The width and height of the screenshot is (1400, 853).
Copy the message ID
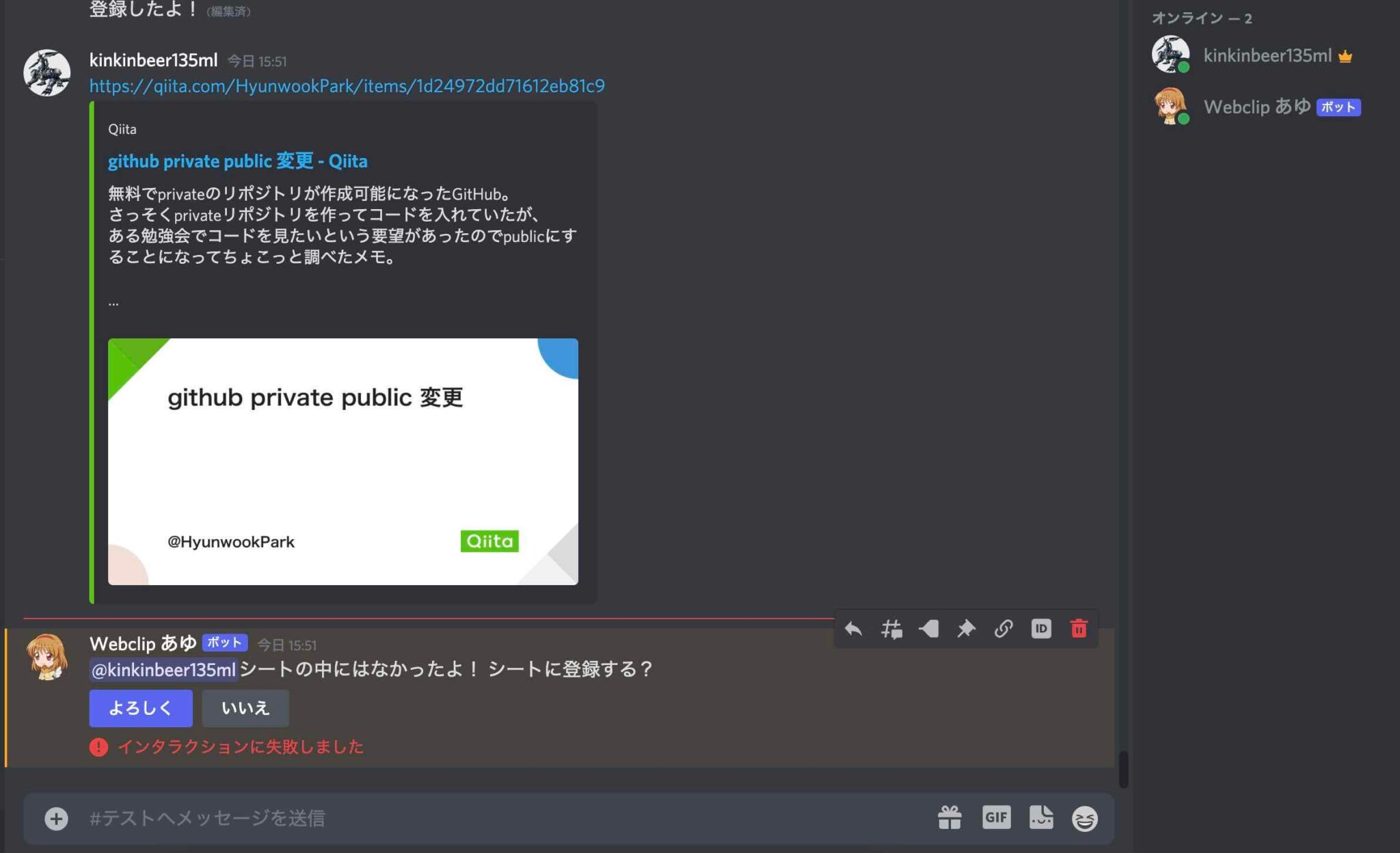[1041, 628]
